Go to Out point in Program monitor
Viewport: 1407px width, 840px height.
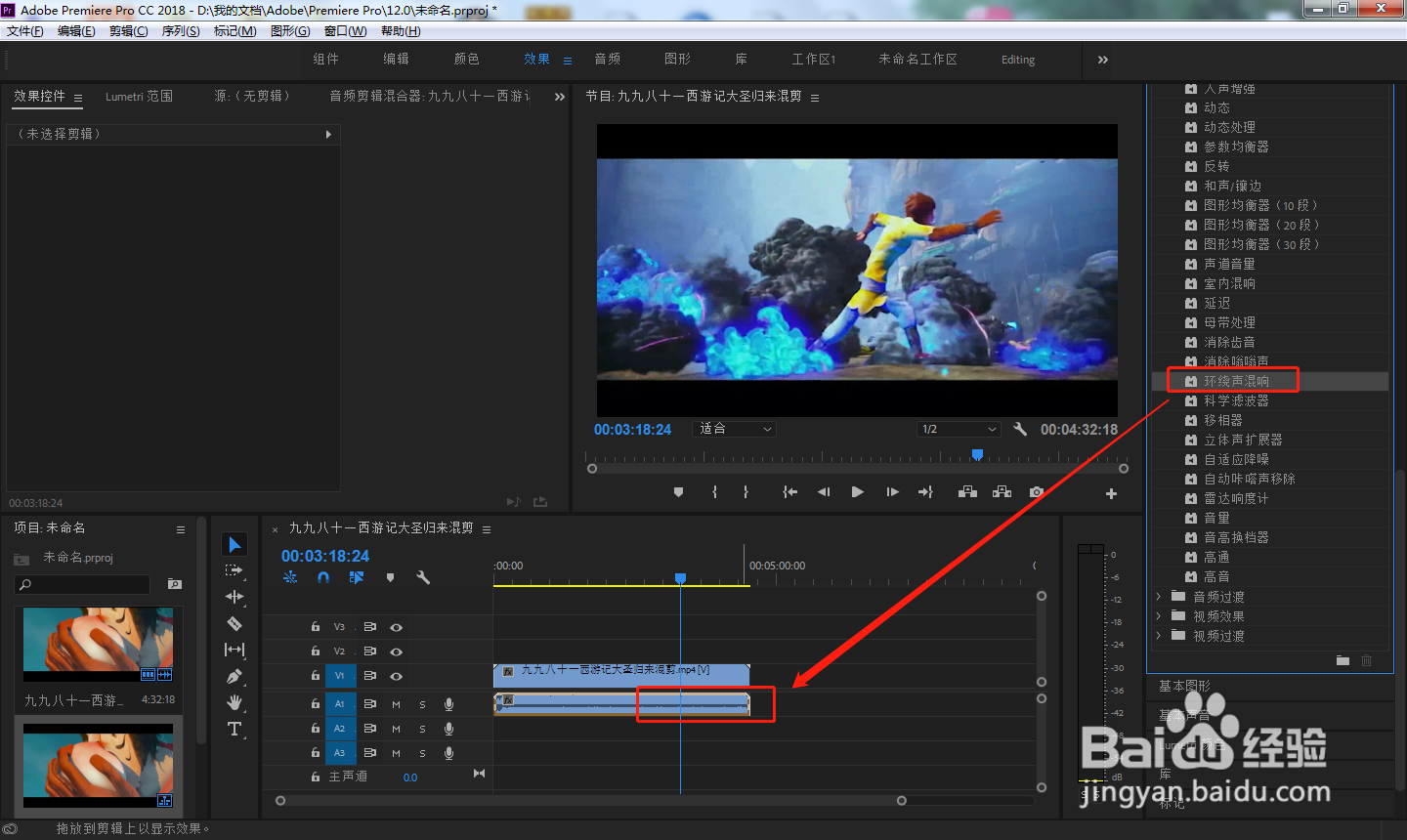pos(925,492)
